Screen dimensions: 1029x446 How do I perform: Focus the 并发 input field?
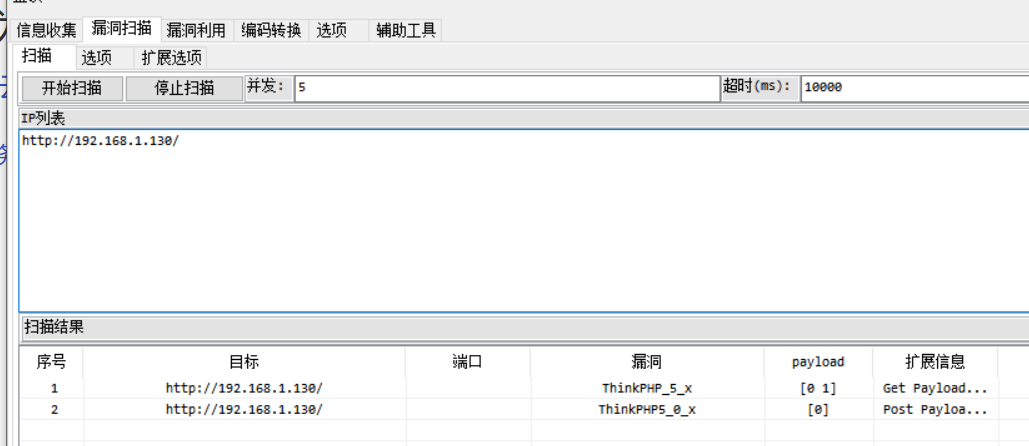[x=507, y=88]
